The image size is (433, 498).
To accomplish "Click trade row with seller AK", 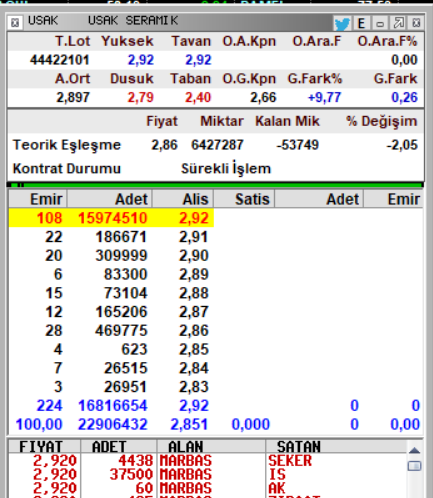I will pos(207,488).
